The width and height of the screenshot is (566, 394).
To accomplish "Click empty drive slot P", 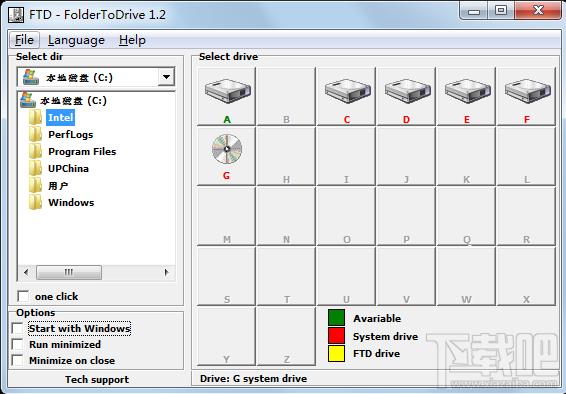I will tap(406, 216).
